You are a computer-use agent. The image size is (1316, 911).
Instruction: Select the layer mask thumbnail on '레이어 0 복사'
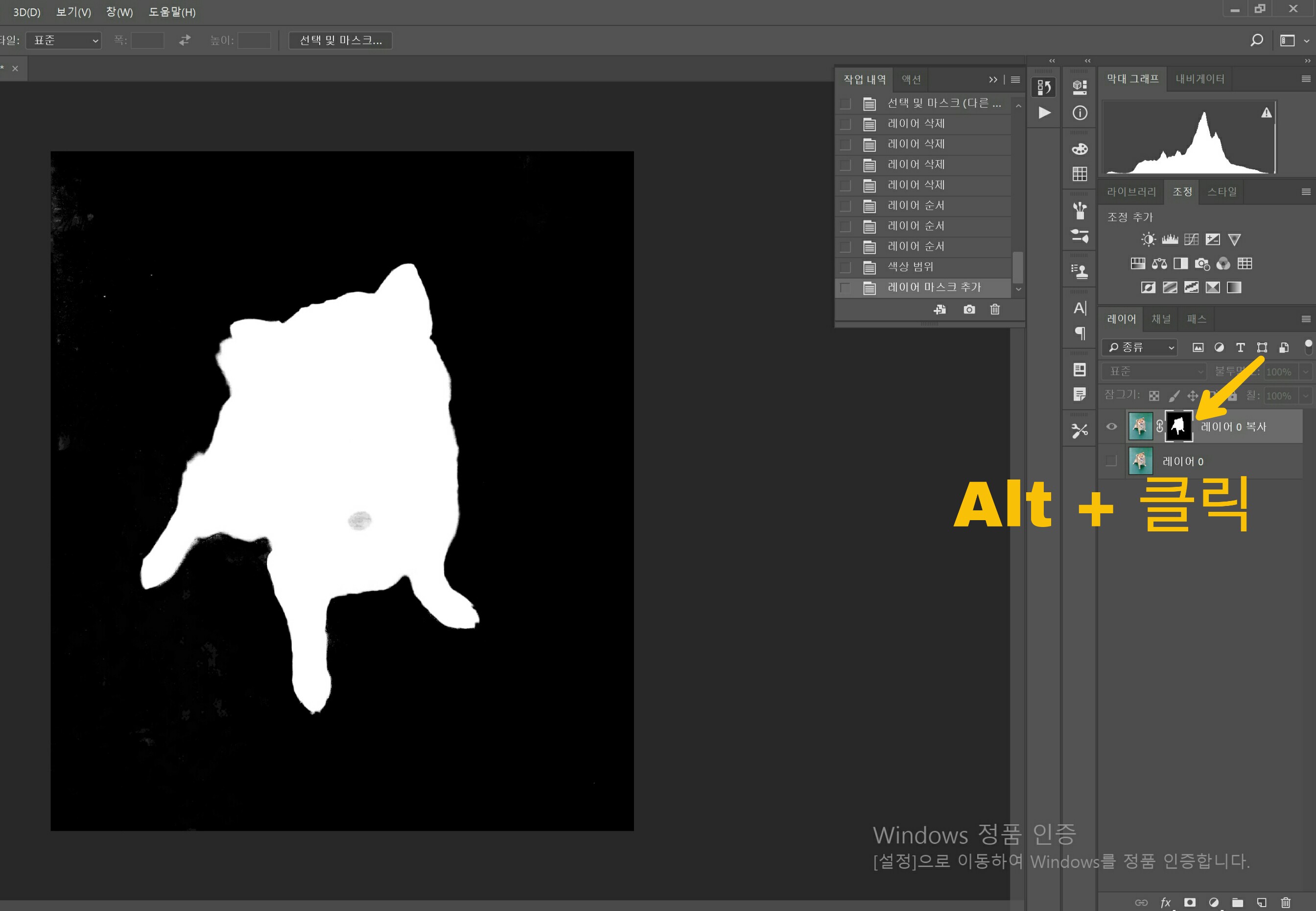[1178, 426]
